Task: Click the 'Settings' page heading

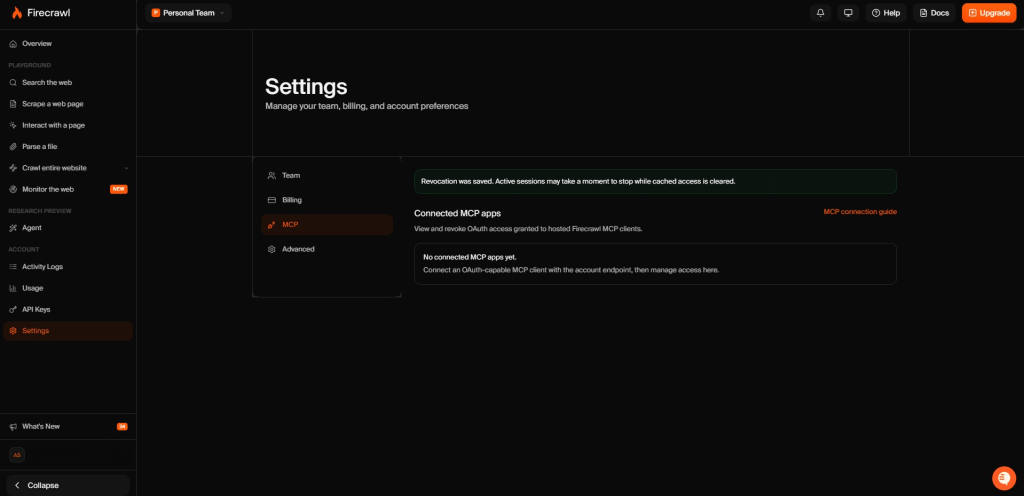Action: (x=306, y=86)
